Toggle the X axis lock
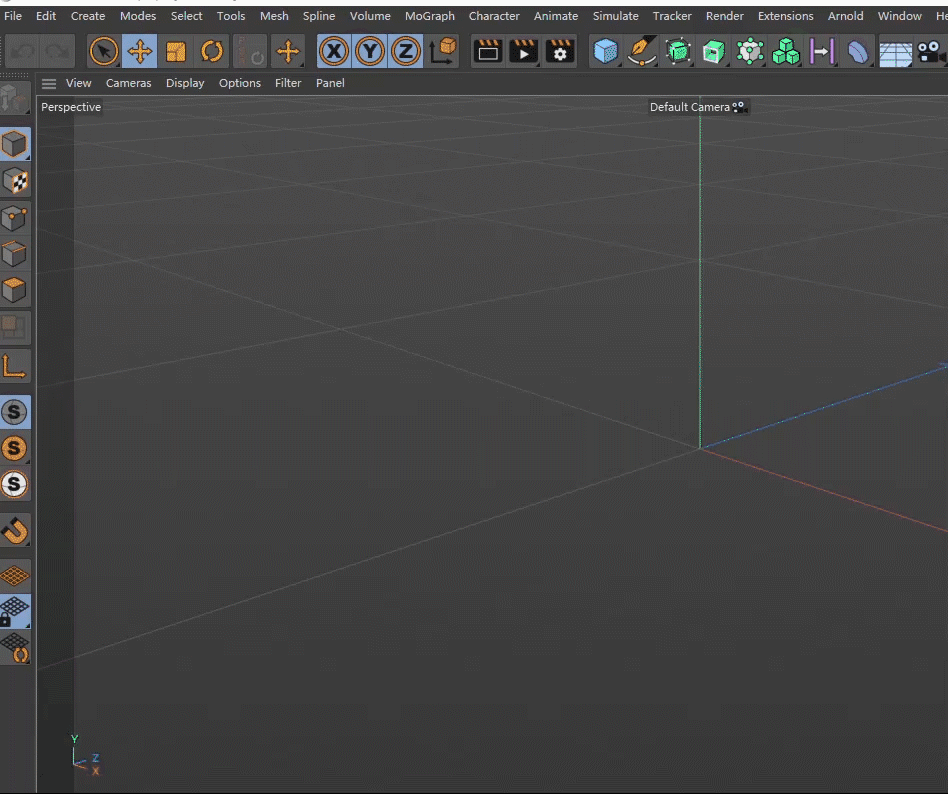Viewport: 948px width, 794px height. coord(334,51)
